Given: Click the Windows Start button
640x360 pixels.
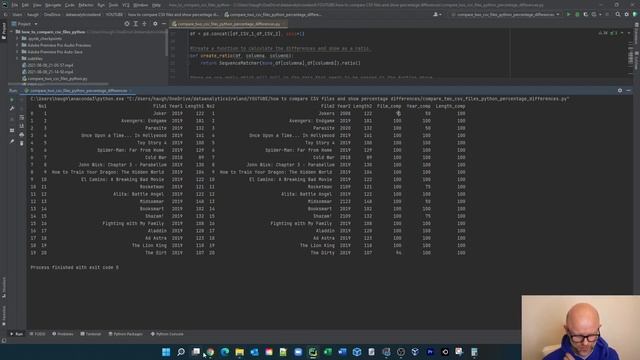Looking at the screenshot, I should 166,352.
